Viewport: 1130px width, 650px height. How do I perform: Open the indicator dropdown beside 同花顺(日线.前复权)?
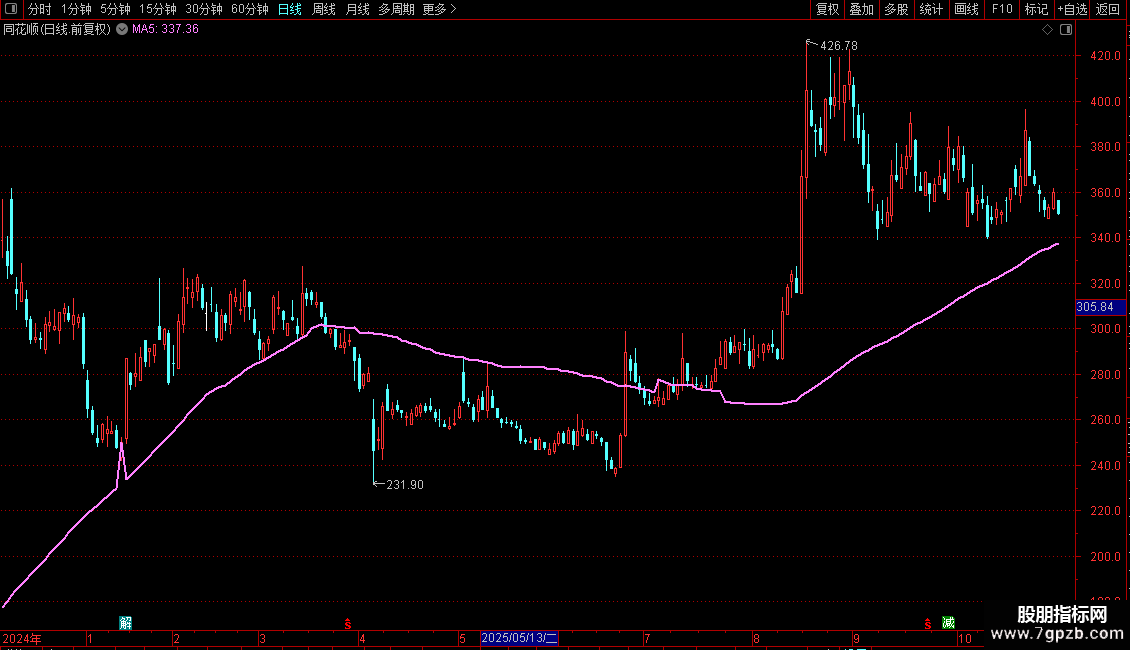(122, 29)
